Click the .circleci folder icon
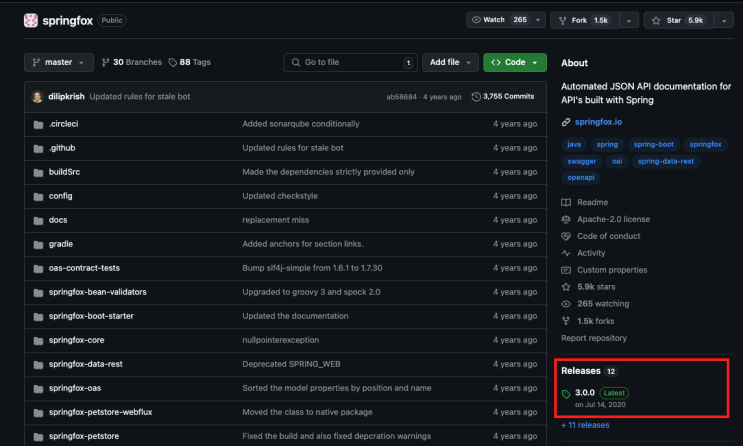 [x=38, y=124]
